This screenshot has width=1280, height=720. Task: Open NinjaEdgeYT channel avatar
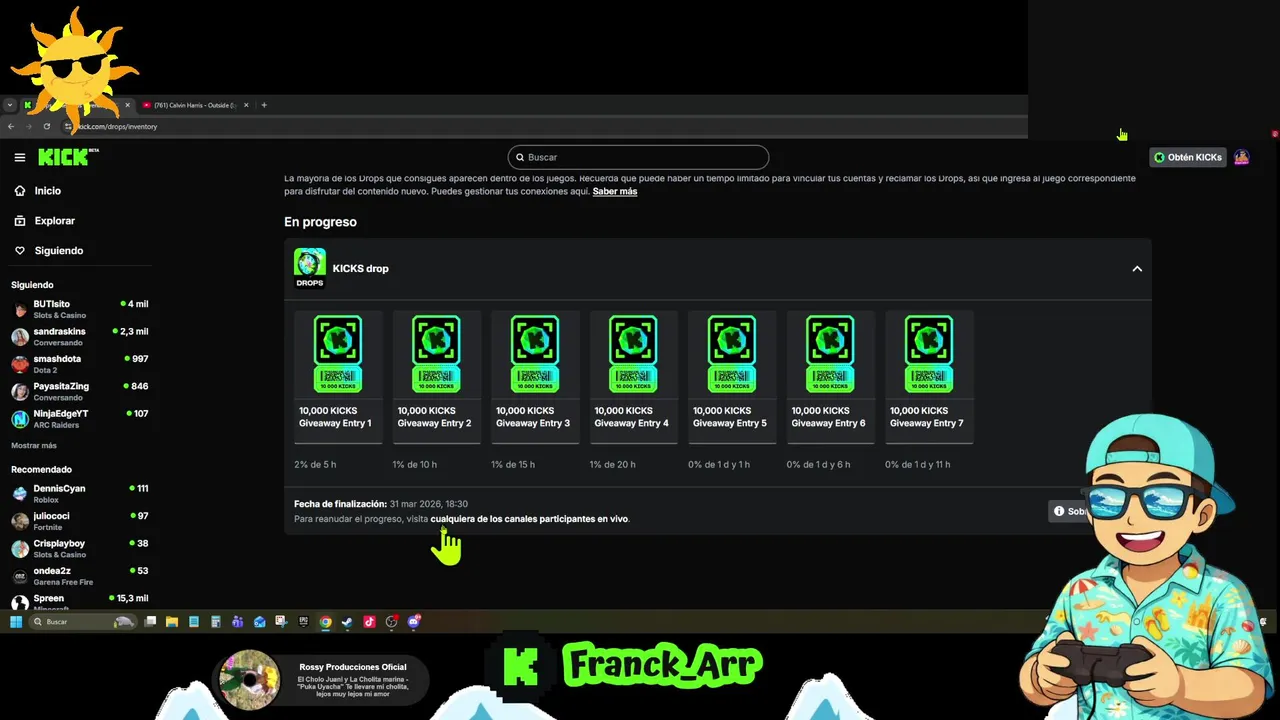point(20,419)
